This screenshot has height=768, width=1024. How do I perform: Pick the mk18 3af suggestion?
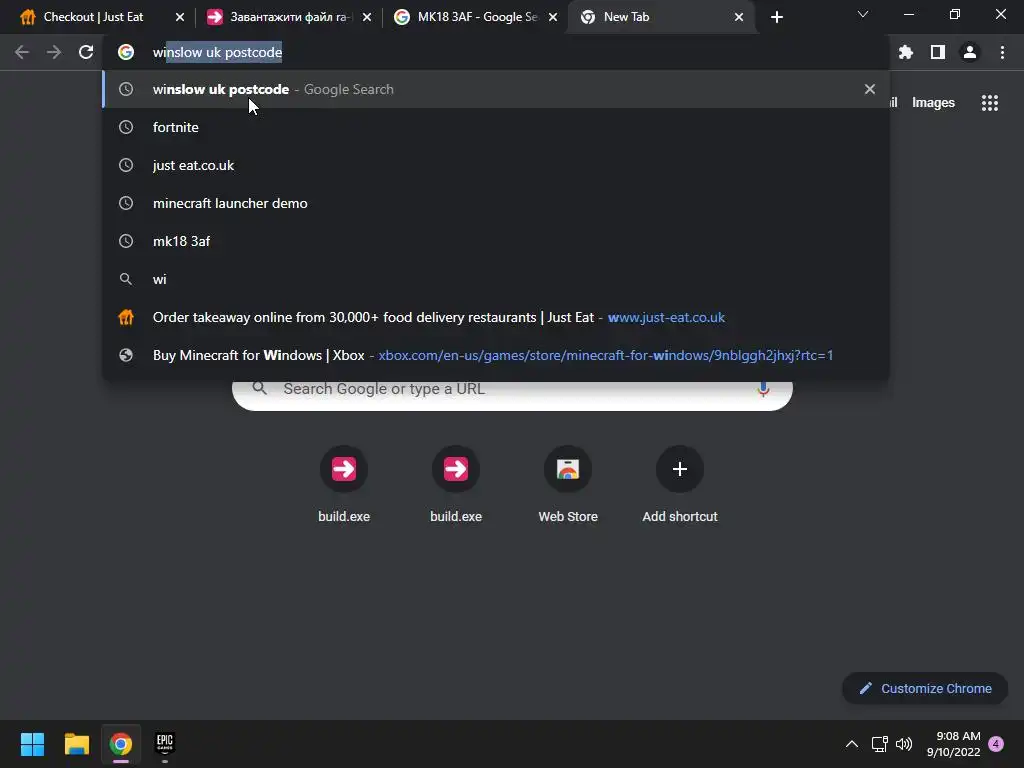495,241
